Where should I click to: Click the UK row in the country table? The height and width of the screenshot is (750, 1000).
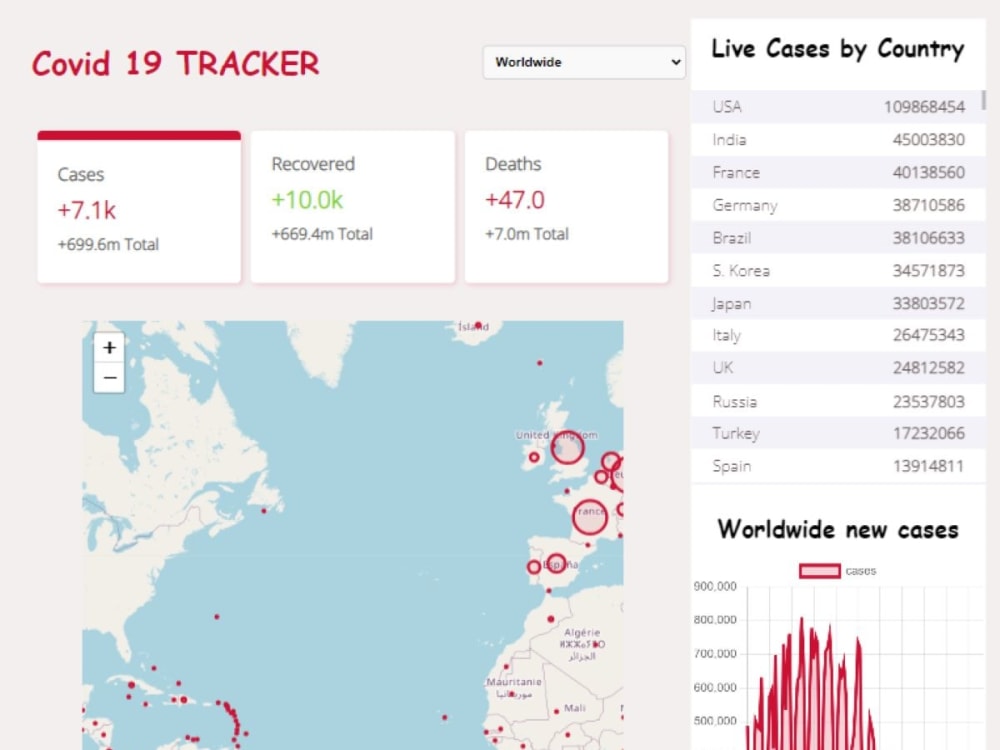tap(838, 368)
